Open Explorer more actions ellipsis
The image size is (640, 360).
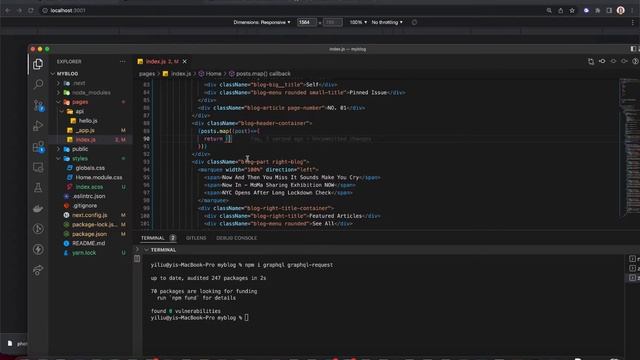click(x=122, y=62)
